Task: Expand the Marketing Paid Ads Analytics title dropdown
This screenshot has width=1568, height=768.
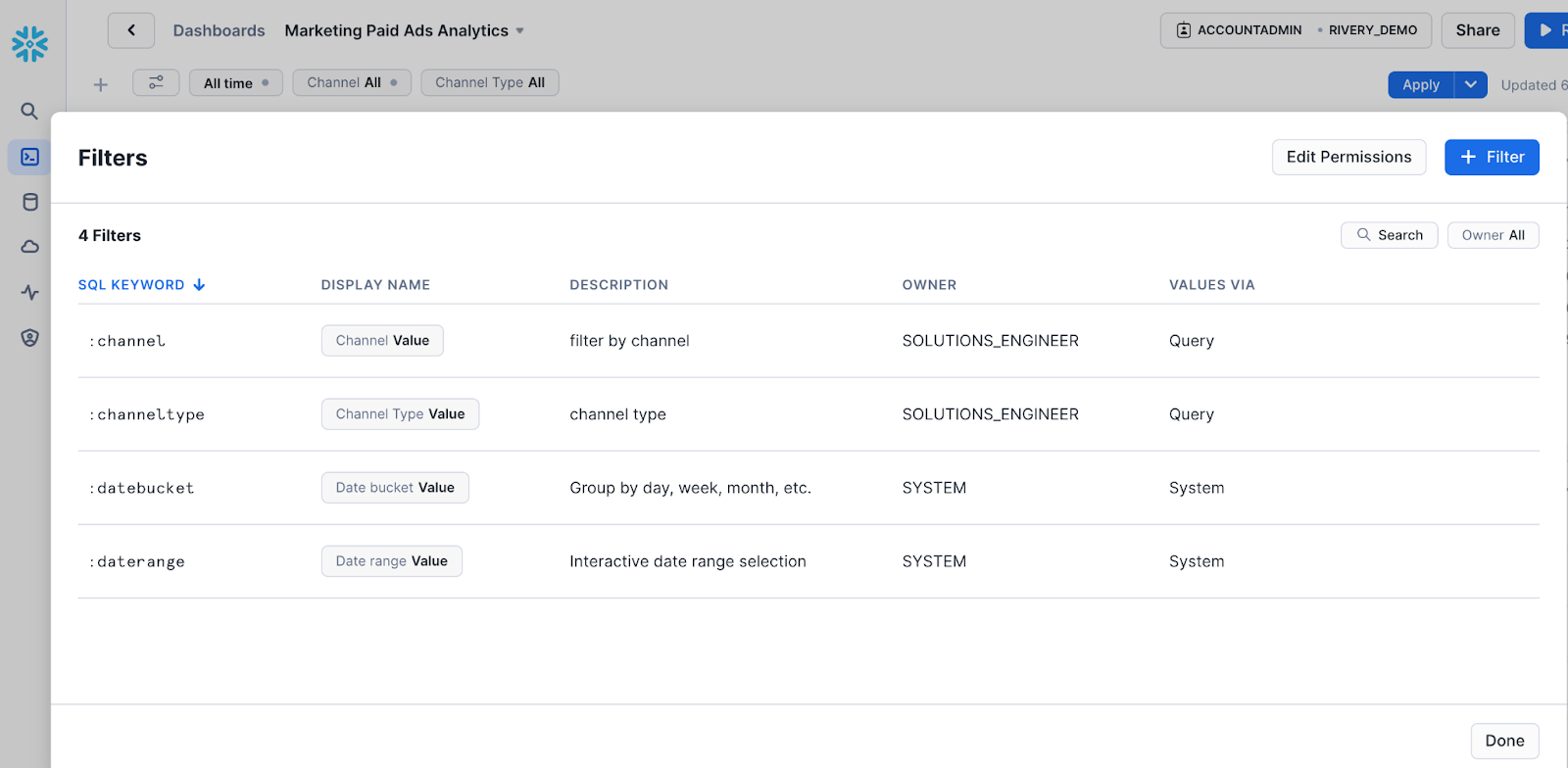Action: tap(519, 31)
